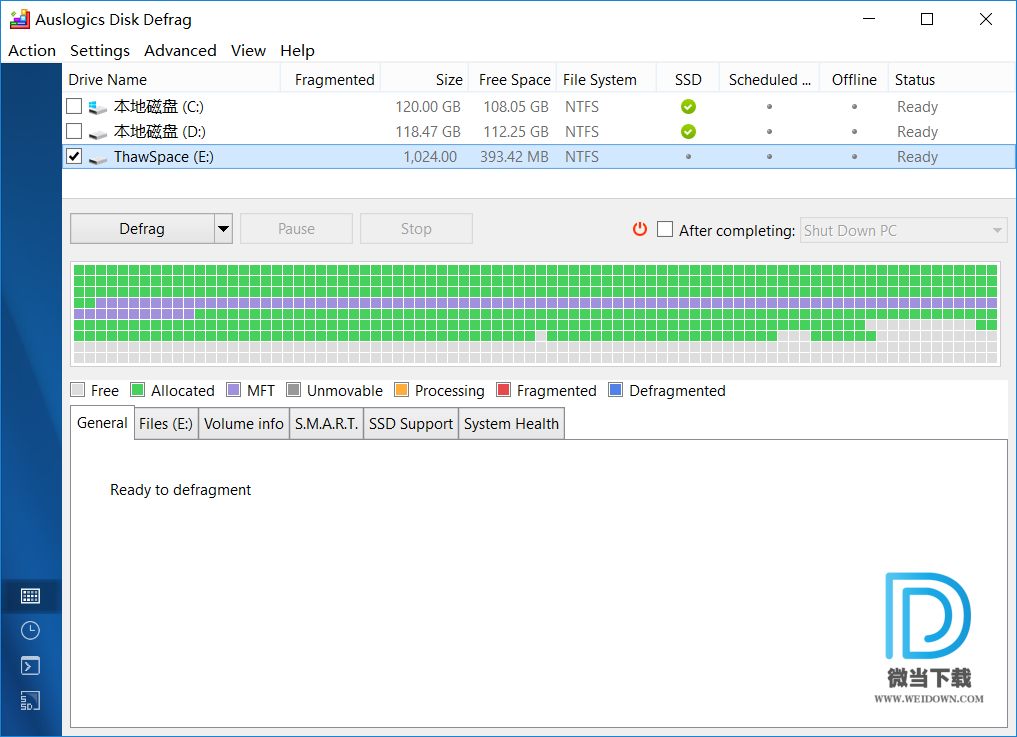
Task: Sort by the SSD column header
Action: coord(688,79)
